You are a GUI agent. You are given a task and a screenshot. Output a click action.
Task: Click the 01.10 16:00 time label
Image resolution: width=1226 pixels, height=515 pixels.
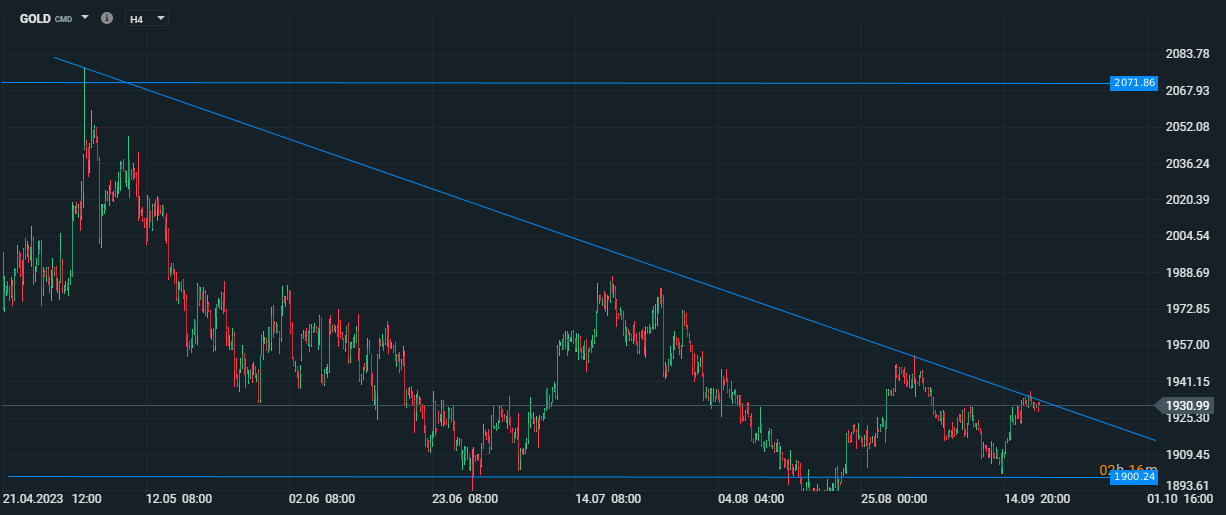click(1180, 498)
